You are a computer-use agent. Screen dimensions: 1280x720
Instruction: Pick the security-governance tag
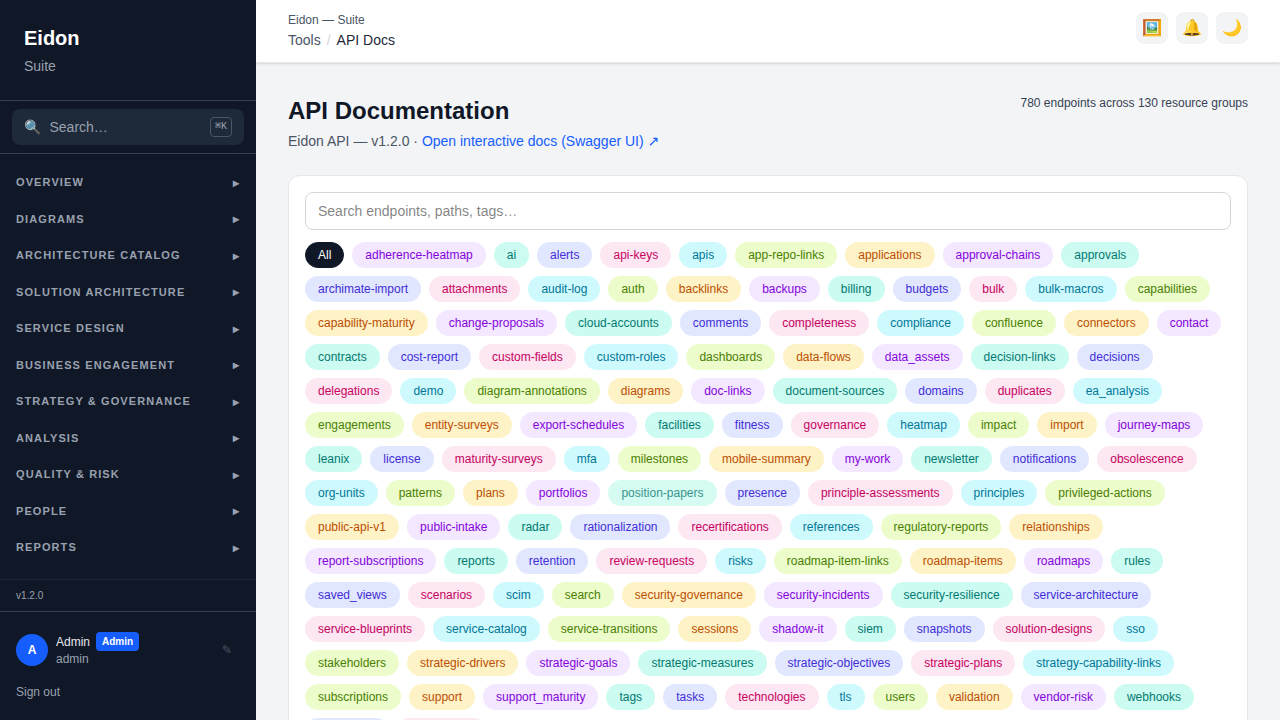[x=689, y=595]
